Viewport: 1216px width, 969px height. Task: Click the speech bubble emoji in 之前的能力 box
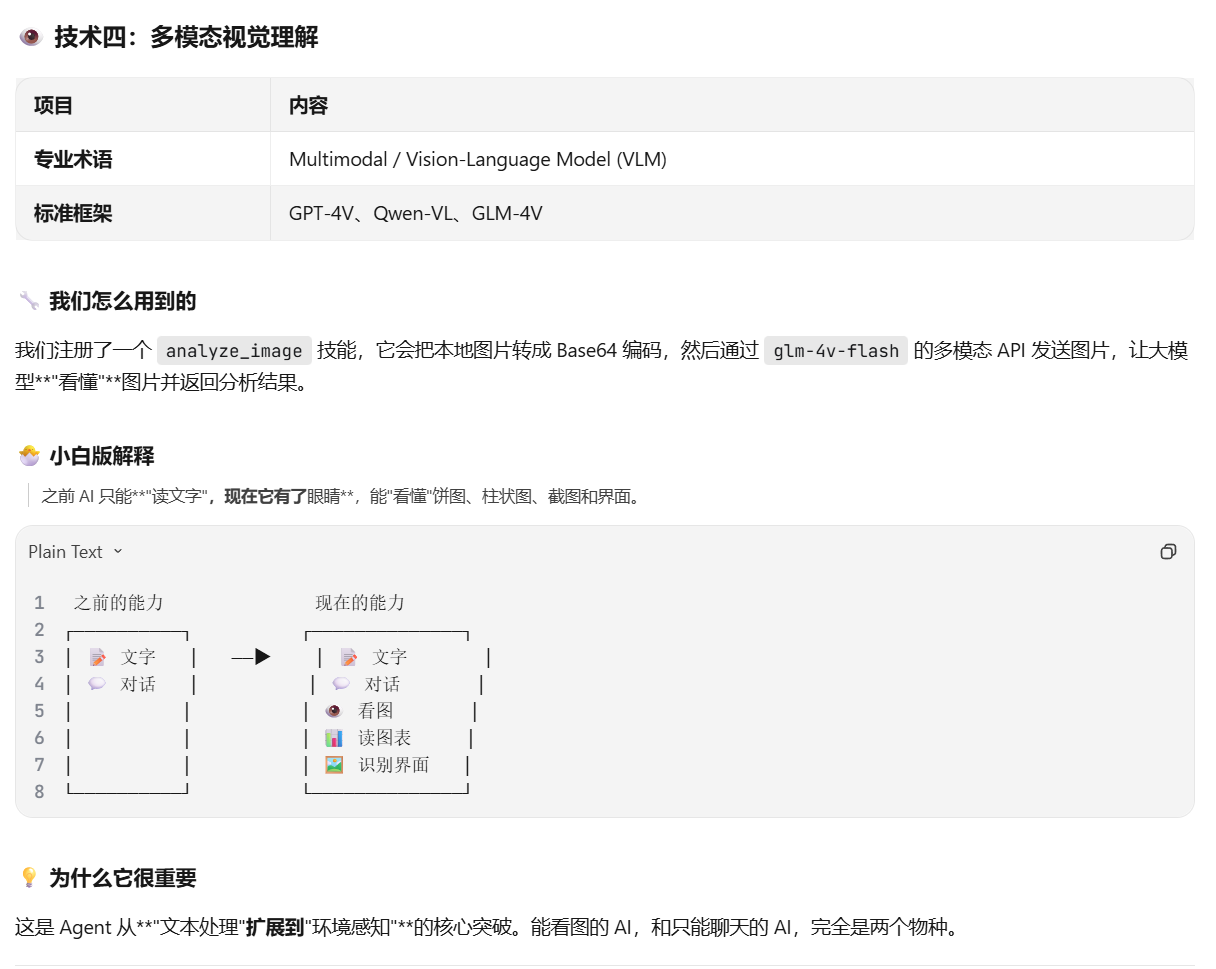coord(97,684)
